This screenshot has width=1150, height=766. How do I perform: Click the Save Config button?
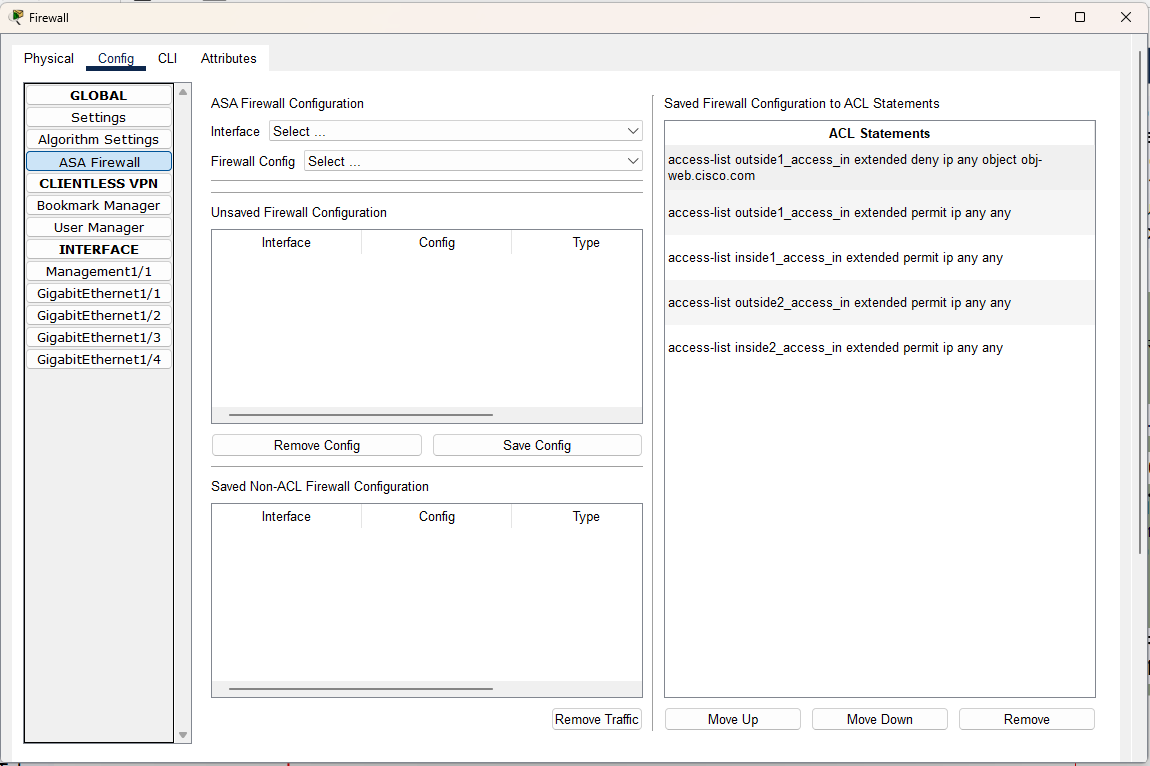coord(536,444)
